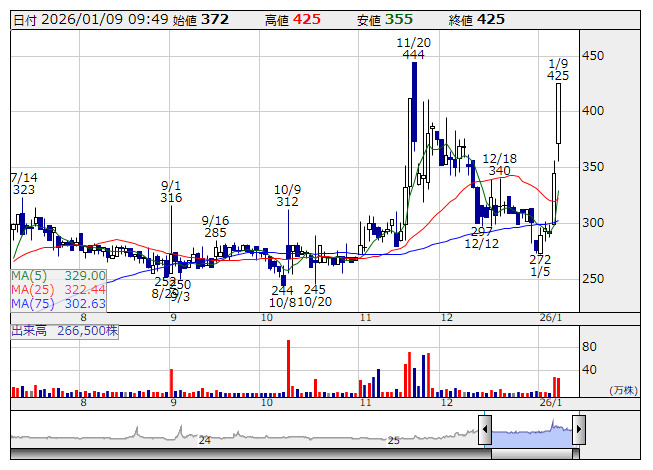
Task: Click the (万株) volume unit label
Action: [x=623, y=390]
